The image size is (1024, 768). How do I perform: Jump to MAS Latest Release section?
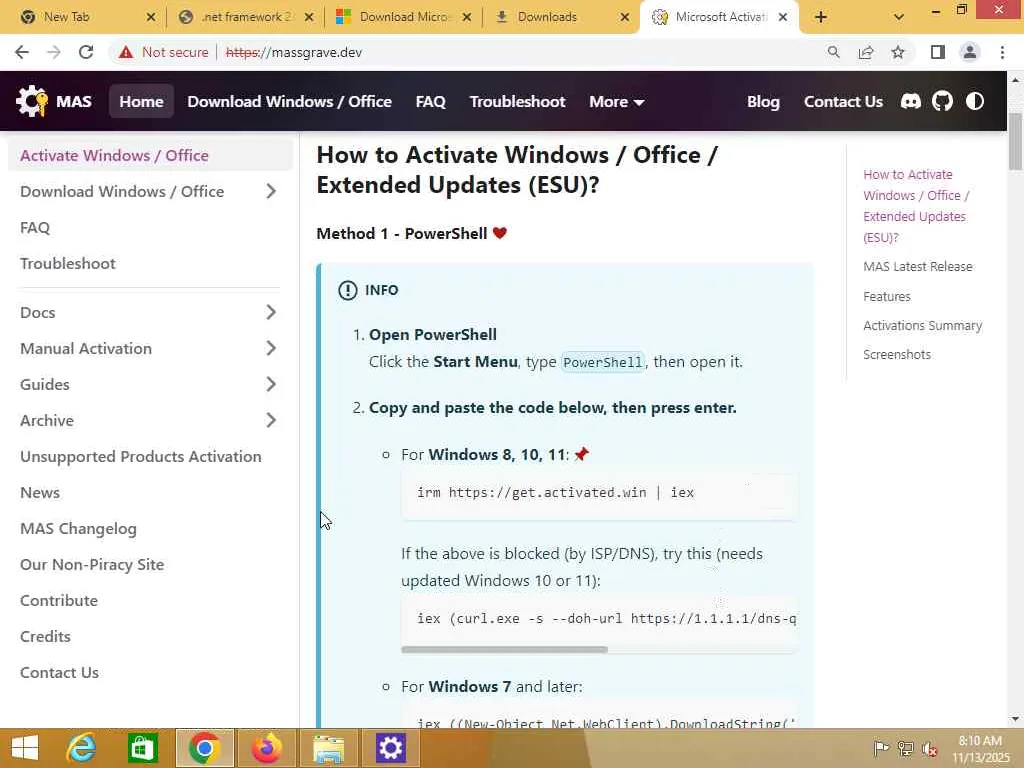[918, 266]
